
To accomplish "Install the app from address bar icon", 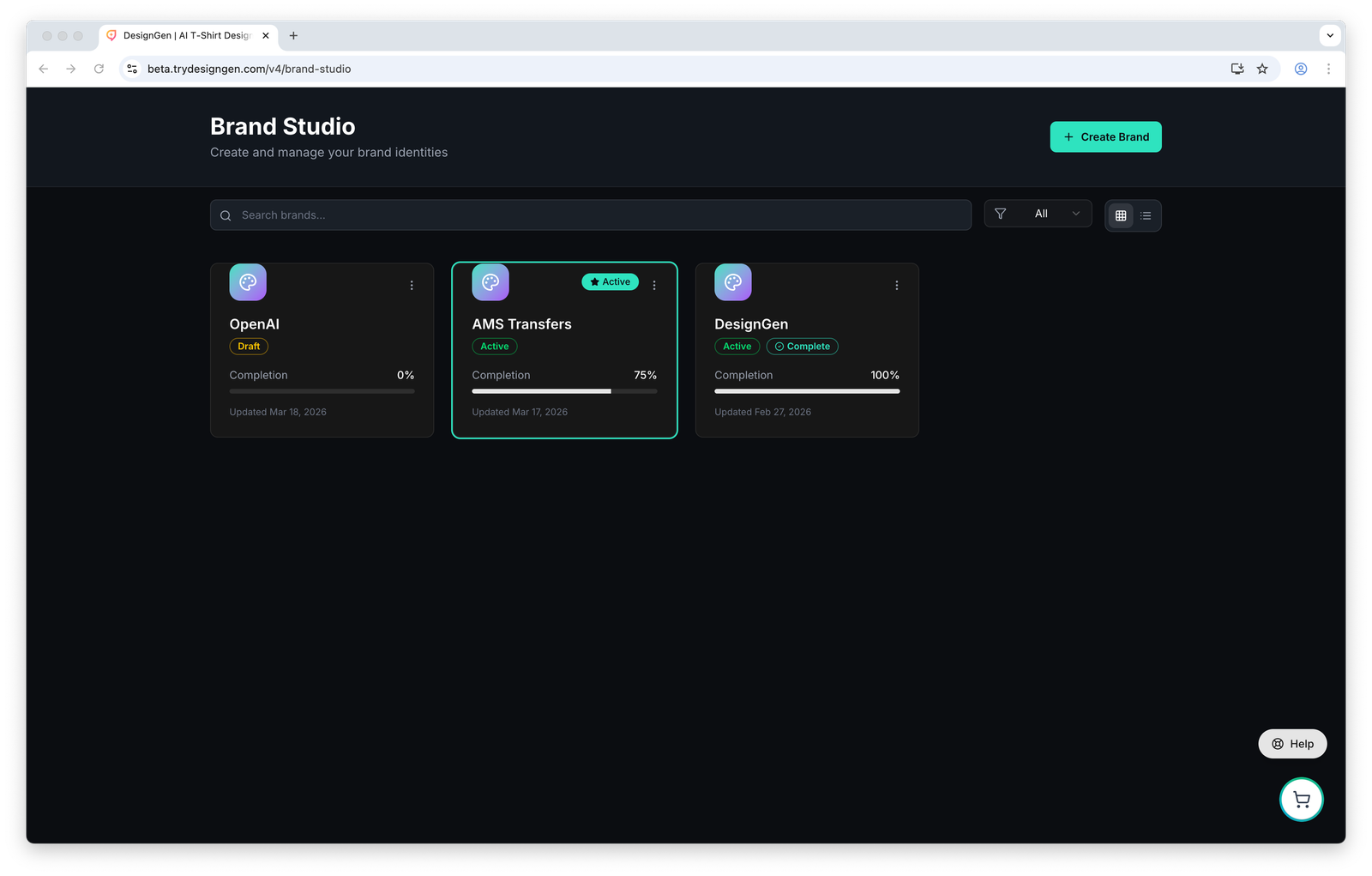I will tap(1237, 69).
